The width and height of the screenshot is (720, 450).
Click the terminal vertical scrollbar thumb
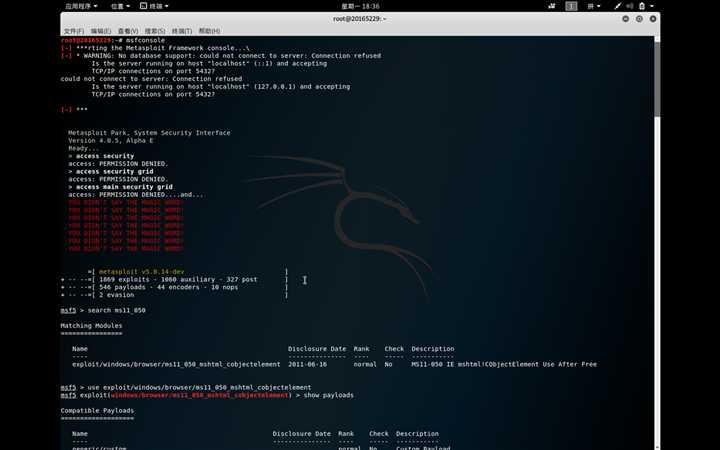(x=657, y=77)
